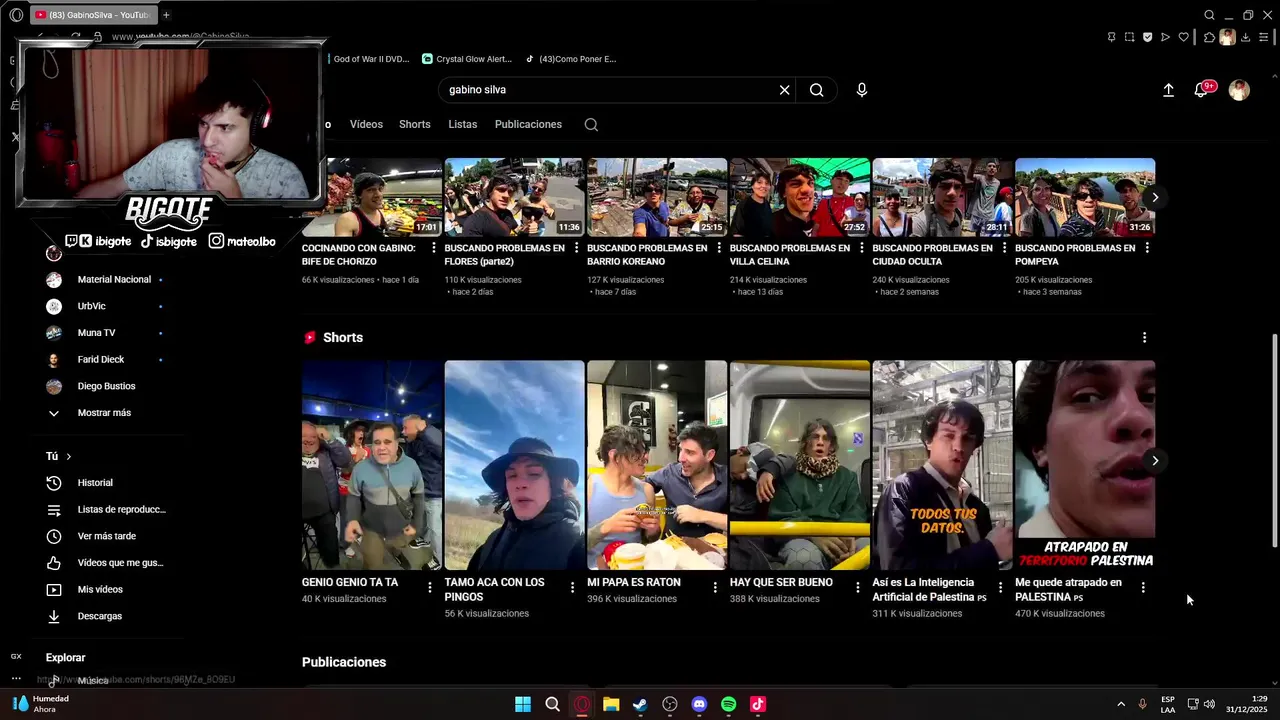Viewport: 1280px width, 720px height.
Task: Play the GENIO GENIO TA TA short thumbnail
Action: tap(372, 465)
